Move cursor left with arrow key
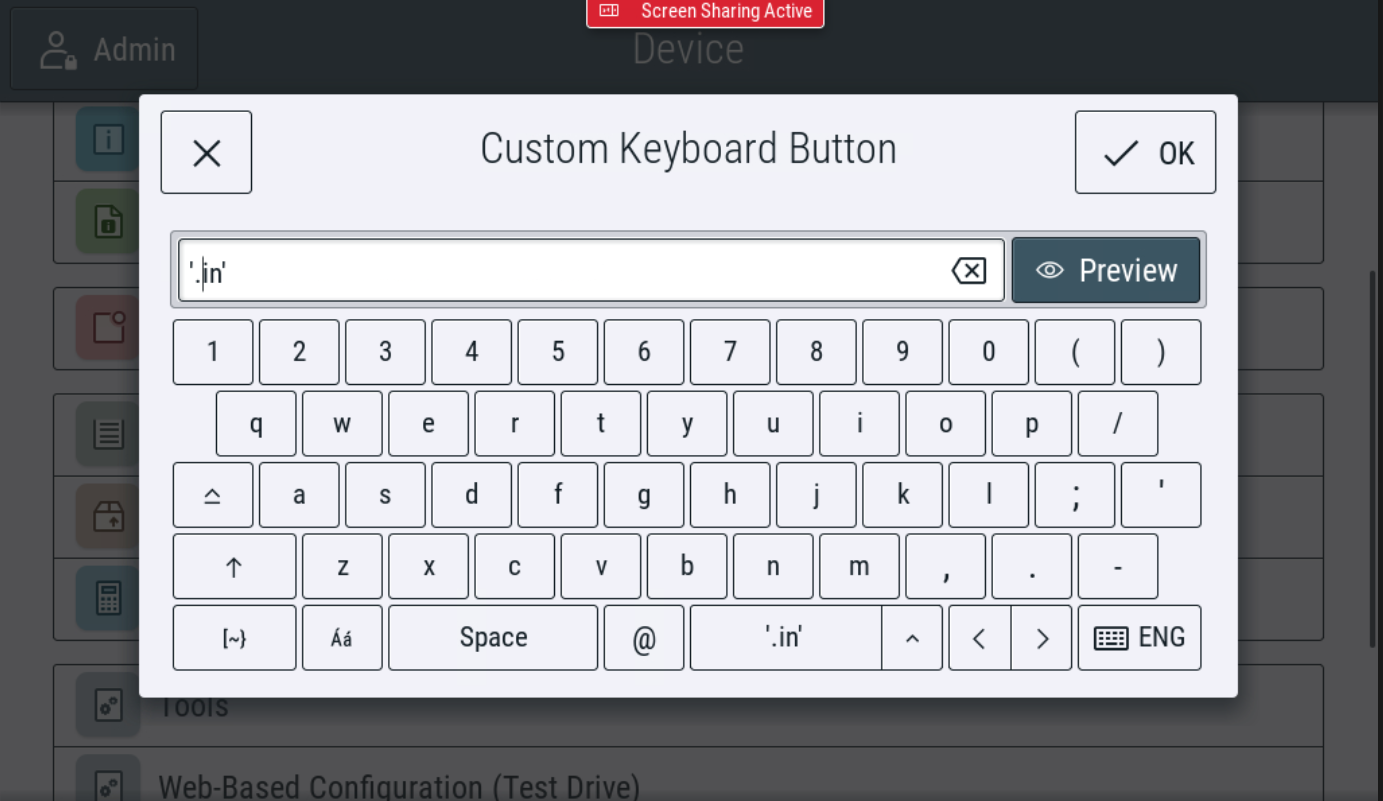Image resolution: width=1383 pixels, height=801 pixels. pyautogui.click(x=979, y=637)
